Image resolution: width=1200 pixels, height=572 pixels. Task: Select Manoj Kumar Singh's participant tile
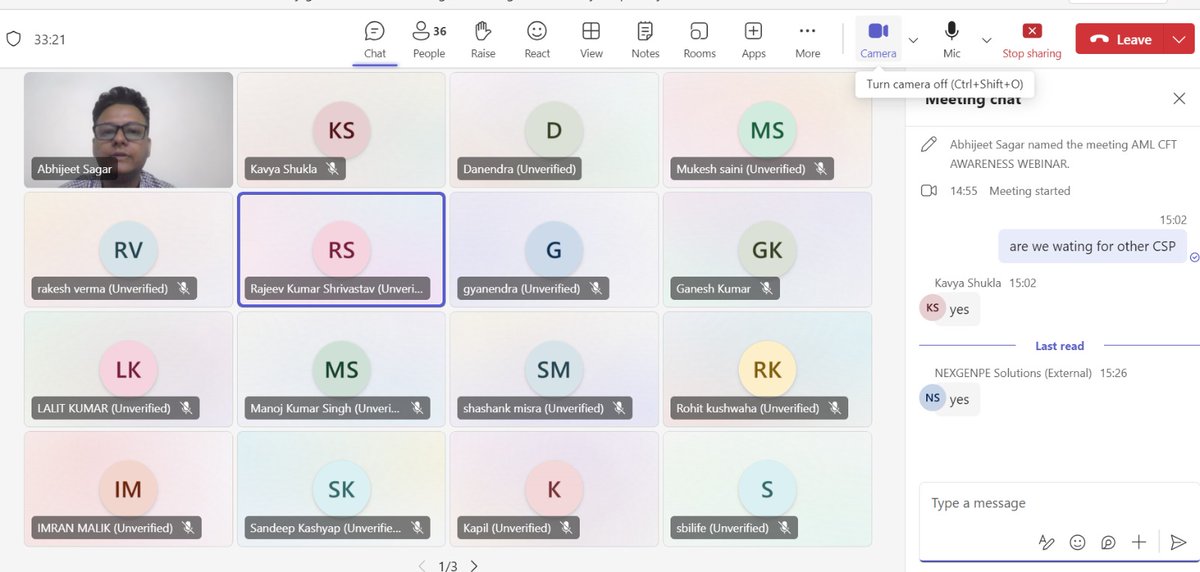[x=341, y=369]
